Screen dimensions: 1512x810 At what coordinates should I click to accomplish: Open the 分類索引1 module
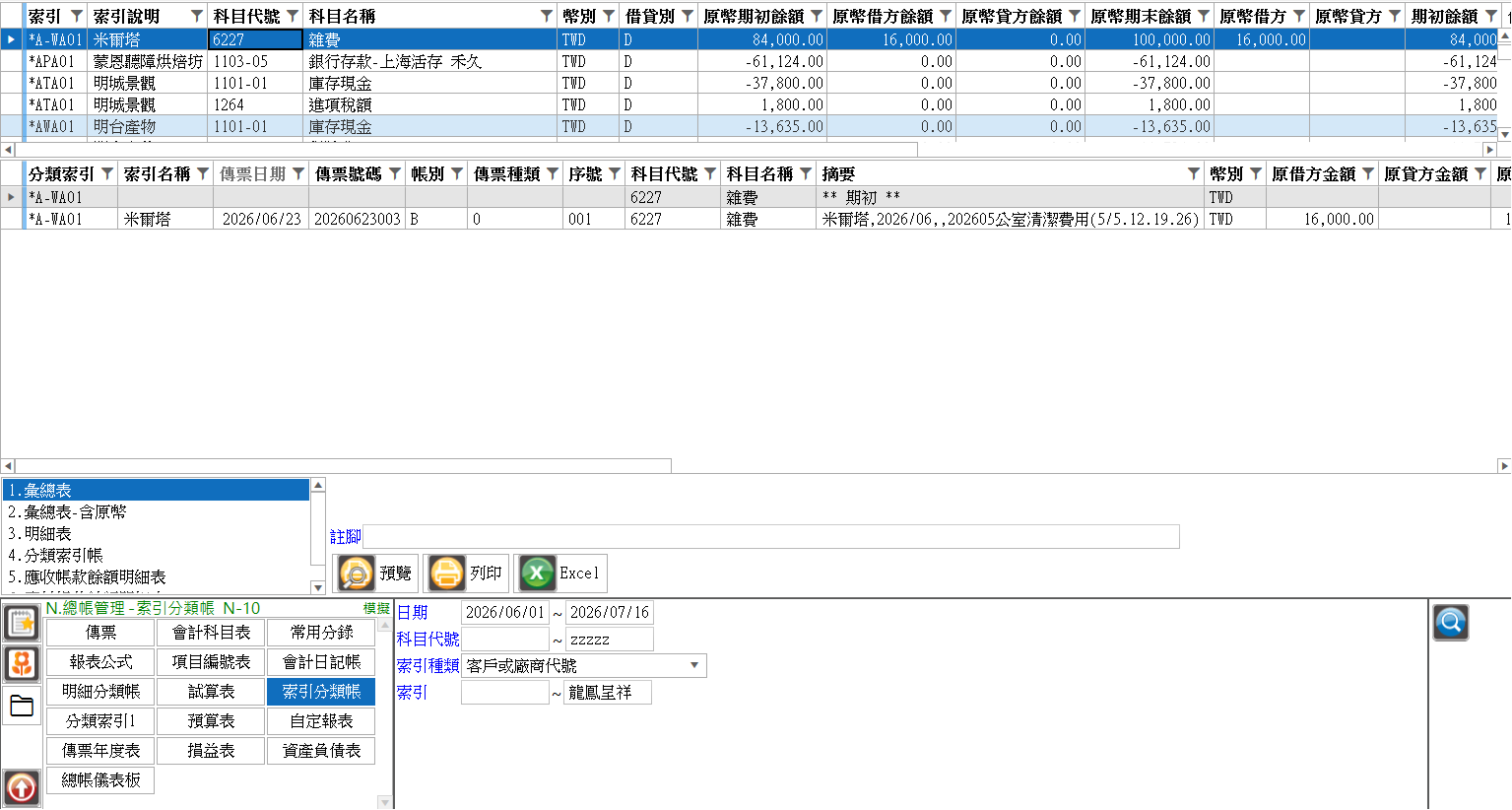[100, 721]
